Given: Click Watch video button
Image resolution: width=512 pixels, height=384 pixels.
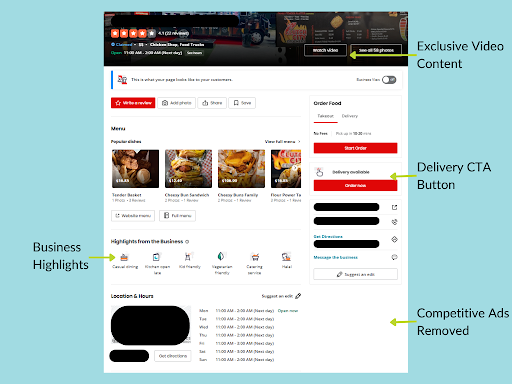Looking at the screenshot, I should click(x=325, y=50).
